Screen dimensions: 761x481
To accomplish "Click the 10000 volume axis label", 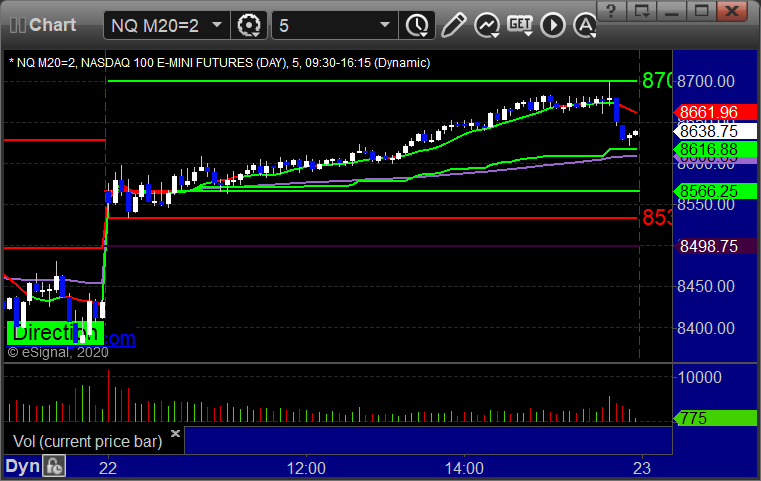I will point(699,377).
